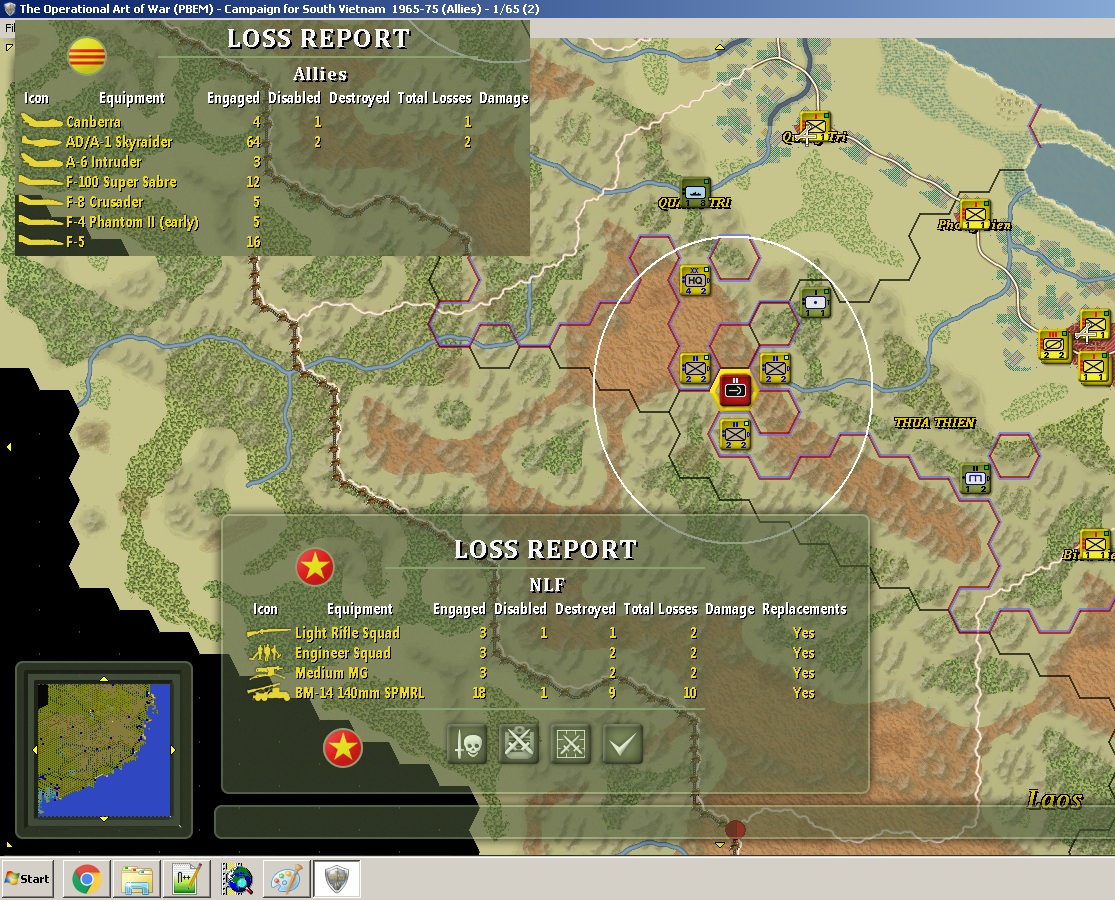Select the blue-gray unit below THUA THIEN label
The image size is (1115, 900).
click(x=975, y=478)
